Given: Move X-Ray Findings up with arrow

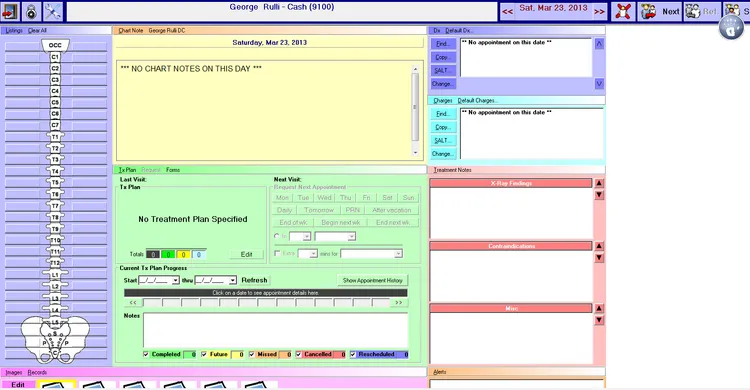Looking at the screenshot, I should coord(599,183).
